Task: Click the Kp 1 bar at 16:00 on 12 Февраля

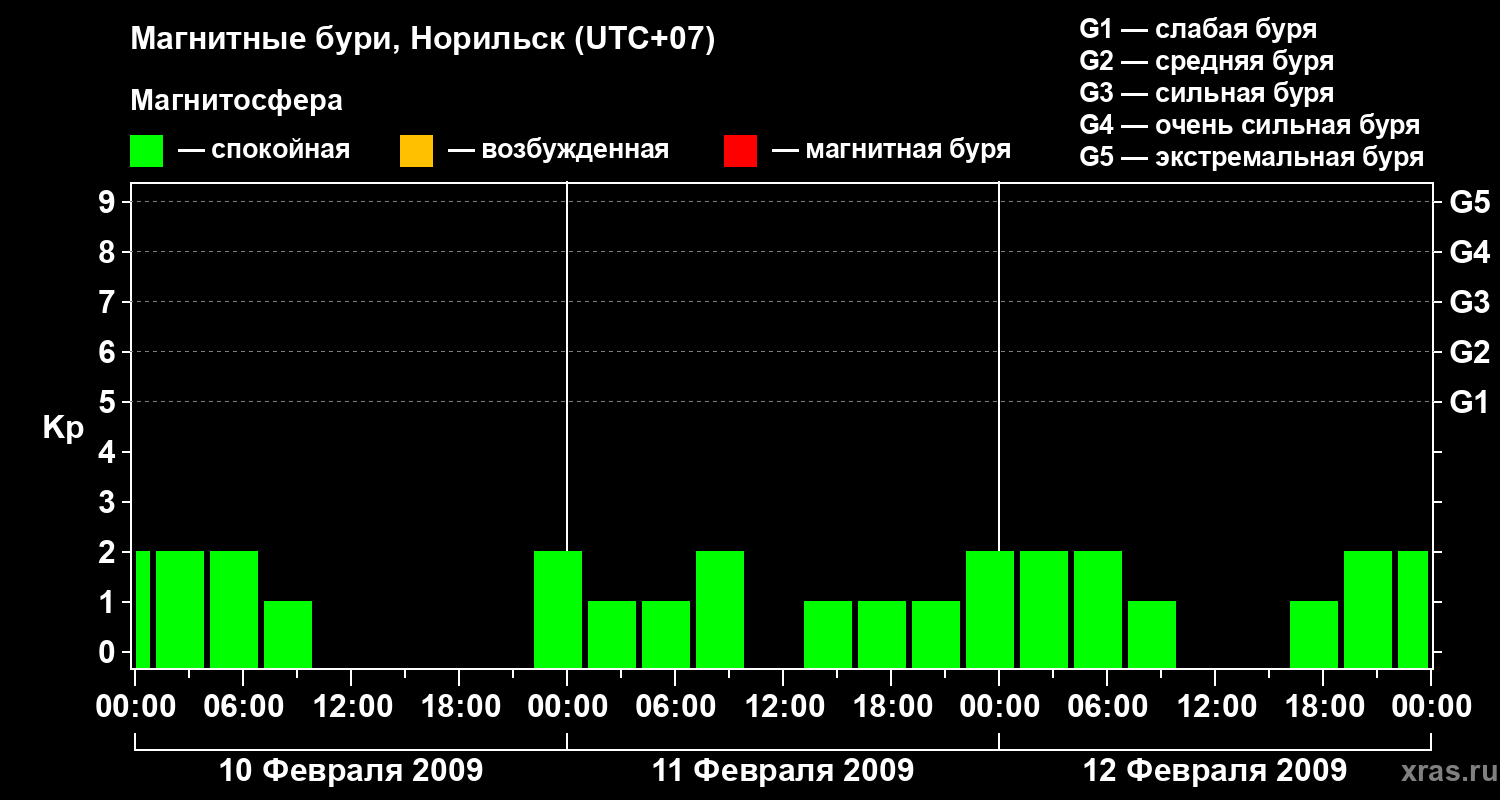Action: click(1314, 634)
